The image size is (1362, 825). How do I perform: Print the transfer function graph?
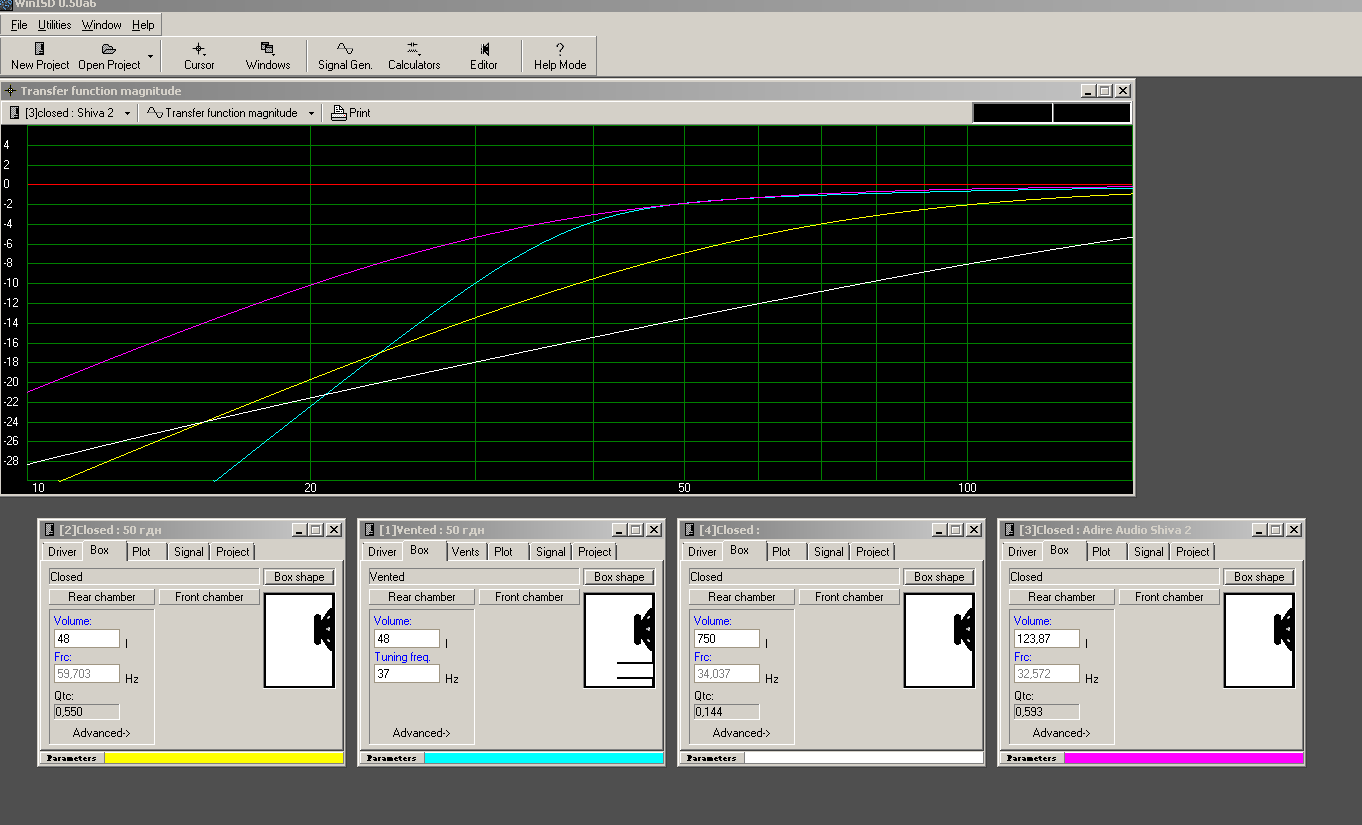(351, 113)
